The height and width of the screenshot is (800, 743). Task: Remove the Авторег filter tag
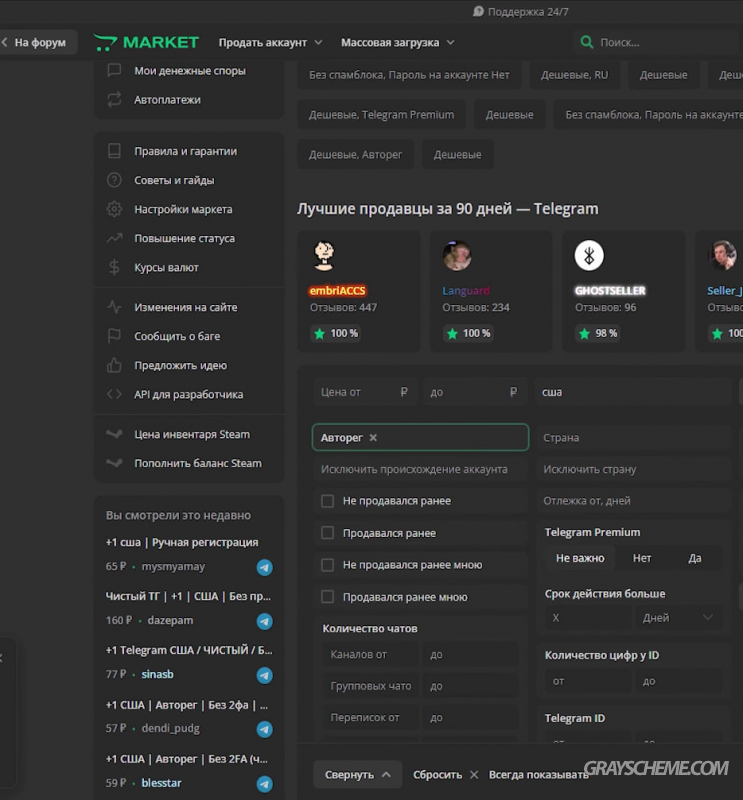[x=373, y=438]
